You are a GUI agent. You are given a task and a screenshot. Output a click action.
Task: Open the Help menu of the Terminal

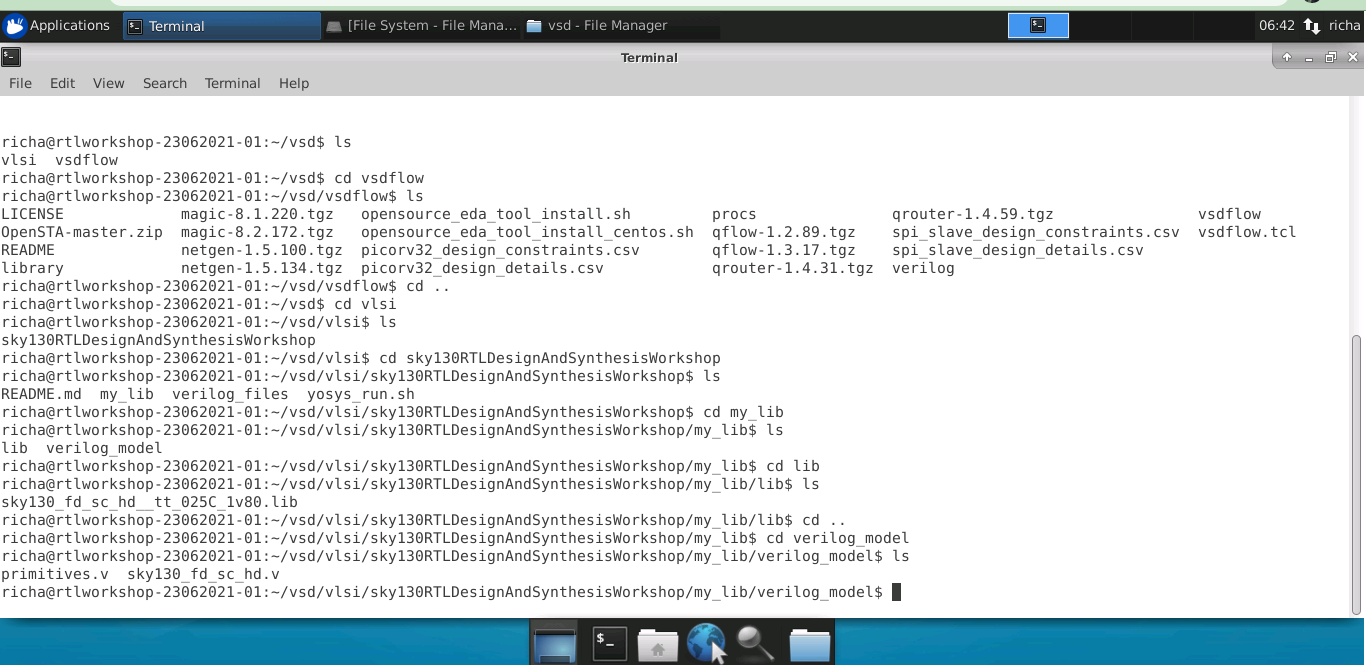click(x=293, y=83)
